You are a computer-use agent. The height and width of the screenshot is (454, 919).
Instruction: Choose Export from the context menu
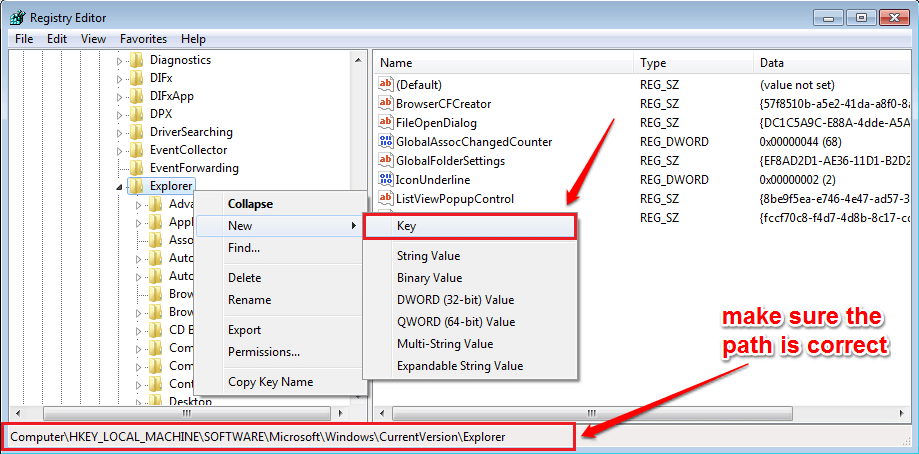click(x=279, y=330)
